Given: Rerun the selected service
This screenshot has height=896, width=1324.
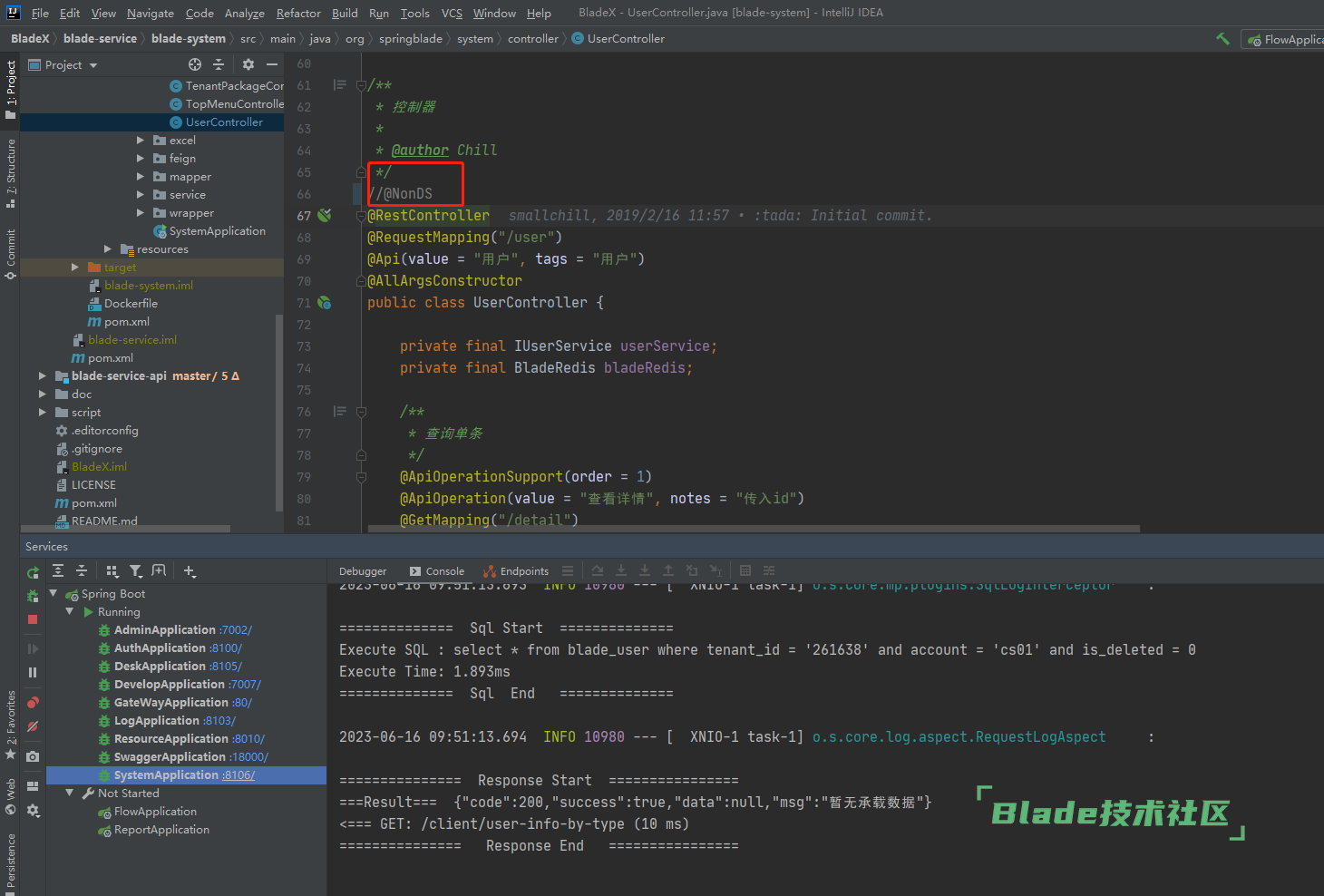Looking at the screenshot, I should point(33,572).
